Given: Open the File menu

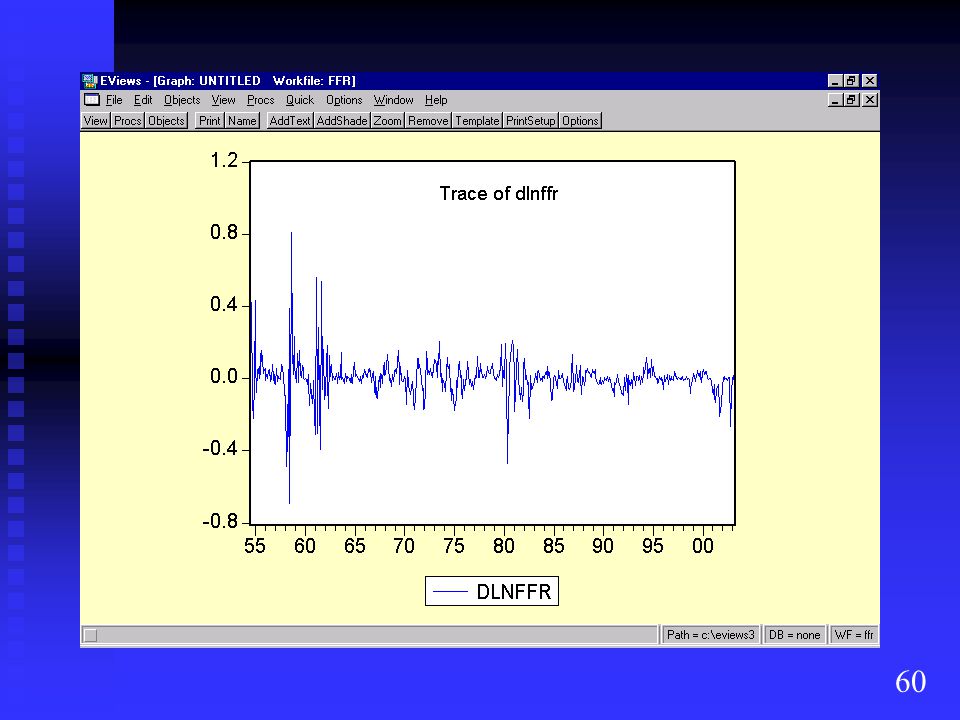Looking at the screenshot, I should coord(114,100).
